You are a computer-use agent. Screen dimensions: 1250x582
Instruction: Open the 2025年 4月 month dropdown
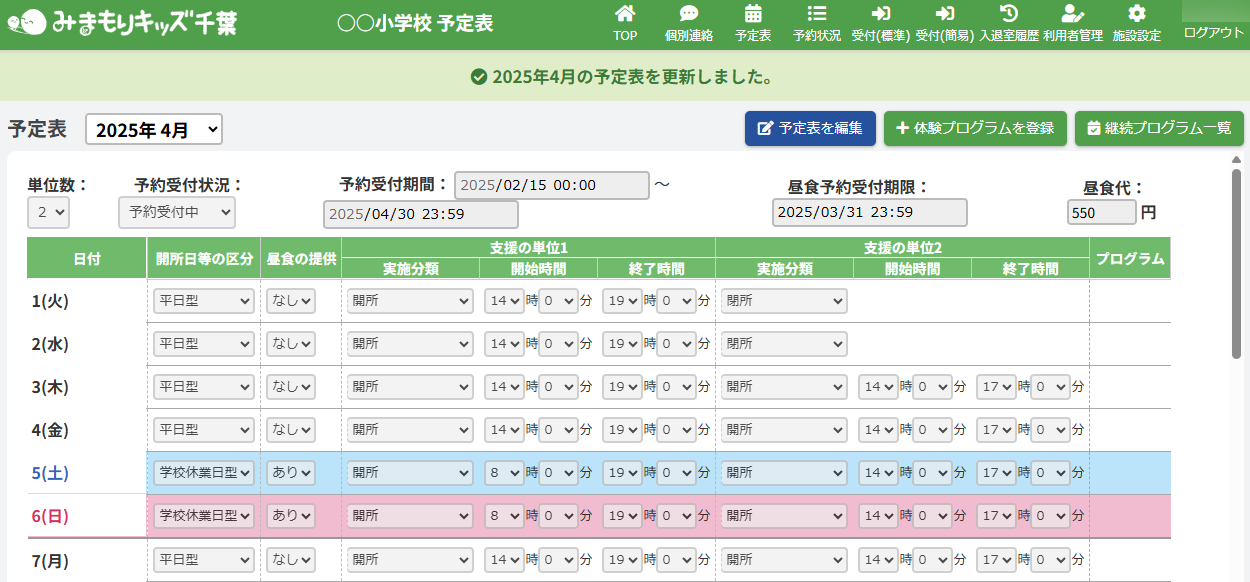(154, 129)
